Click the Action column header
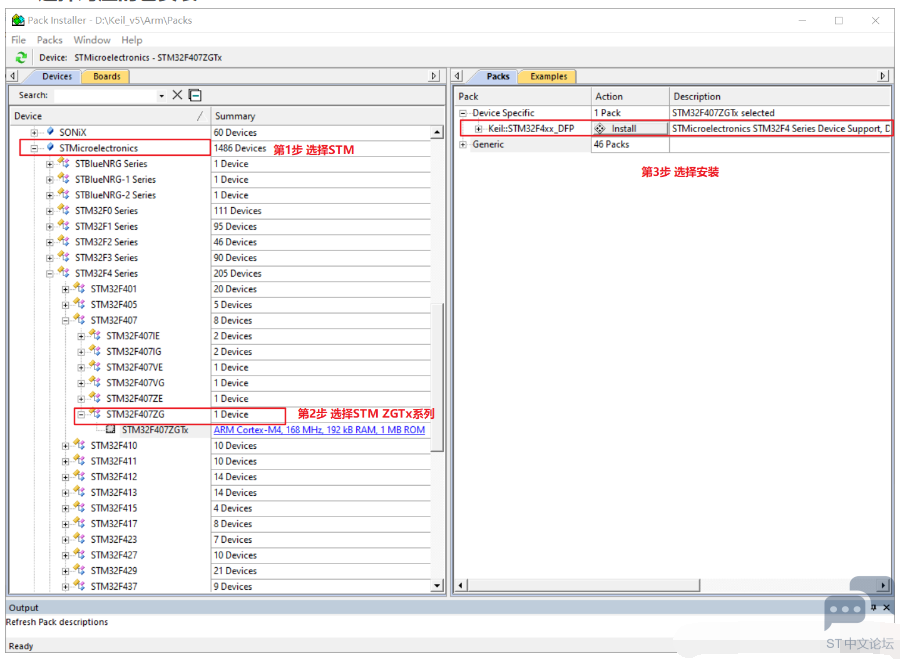Screen dimensions: 903x659 tap(630, 96)
